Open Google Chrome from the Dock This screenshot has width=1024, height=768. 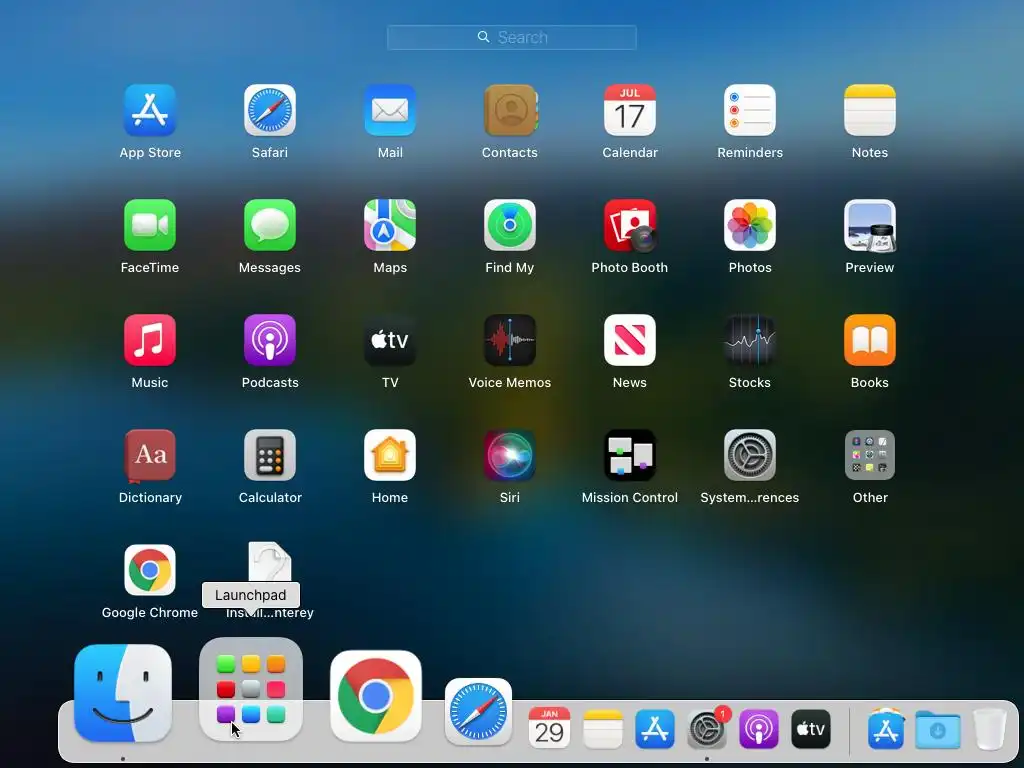point(376,696)
